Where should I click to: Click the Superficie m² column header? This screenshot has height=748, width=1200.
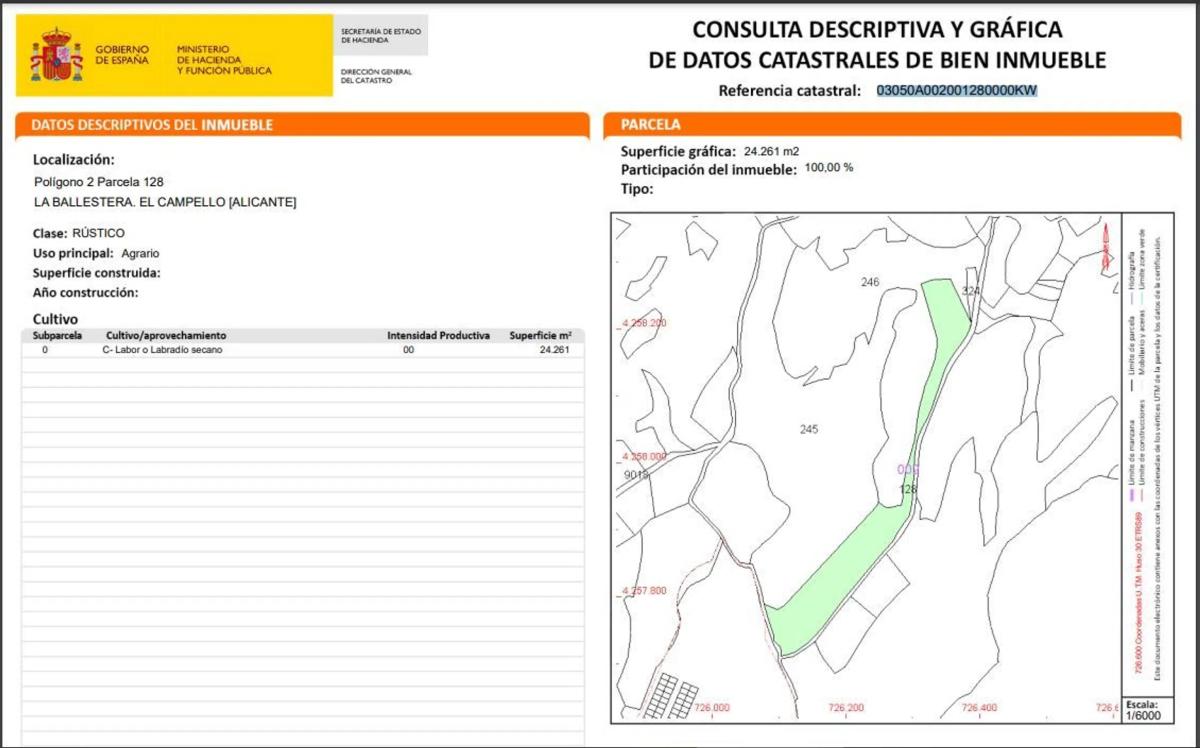click(x=539, y=336)
